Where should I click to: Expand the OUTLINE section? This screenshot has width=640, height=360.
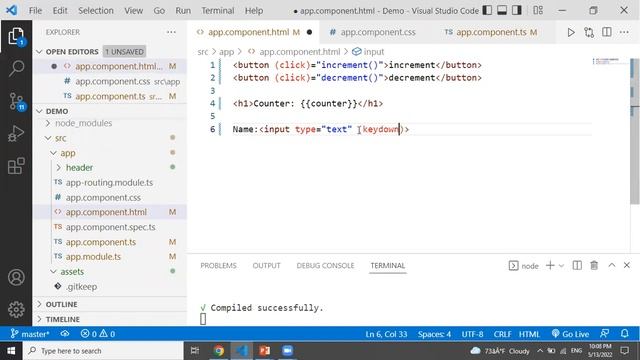61,304
